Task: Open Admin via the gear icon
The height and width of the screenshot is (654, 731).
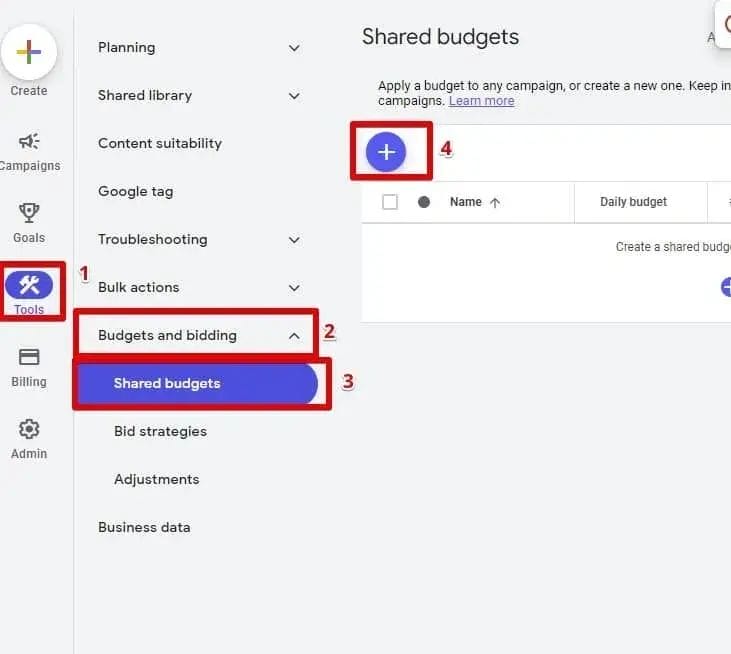Action: pyautogui.click(x=29, y=429)
